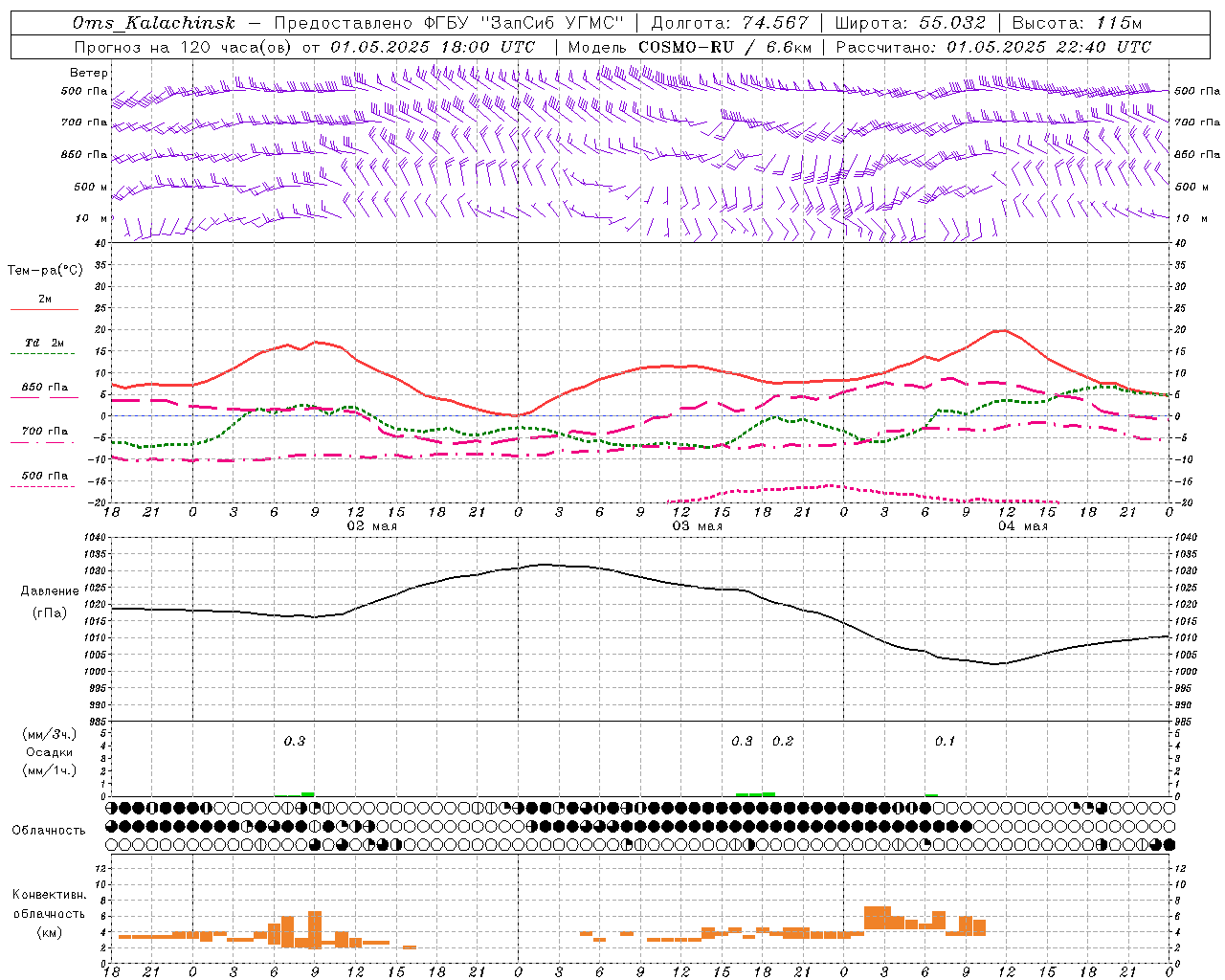The image size is (1225, 980).
Task: Click the station name Oms_Kalachinsk in the header
Action: (154, 23)
